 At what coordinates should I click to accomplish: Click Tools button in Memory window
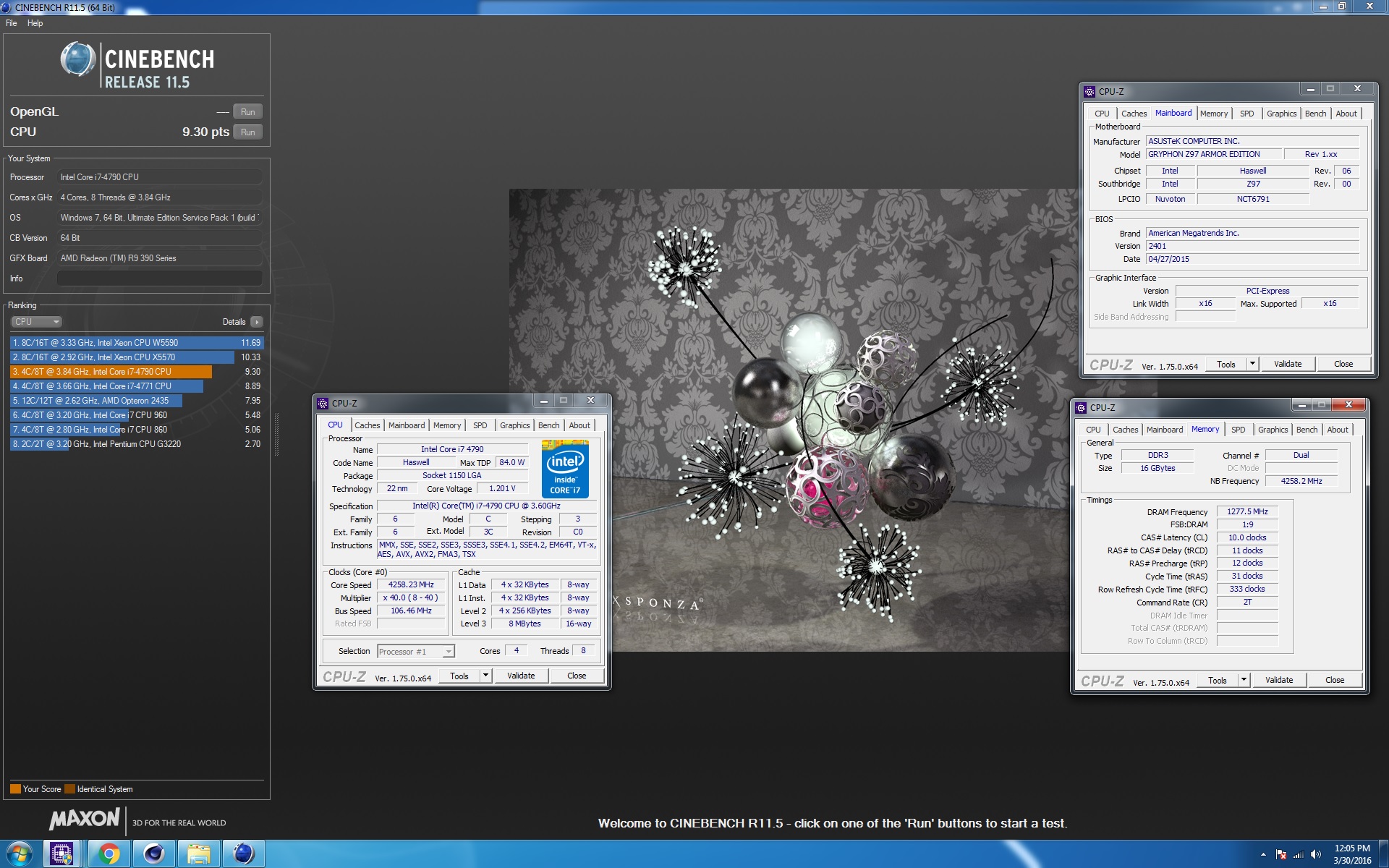(x=1218, y=680)
